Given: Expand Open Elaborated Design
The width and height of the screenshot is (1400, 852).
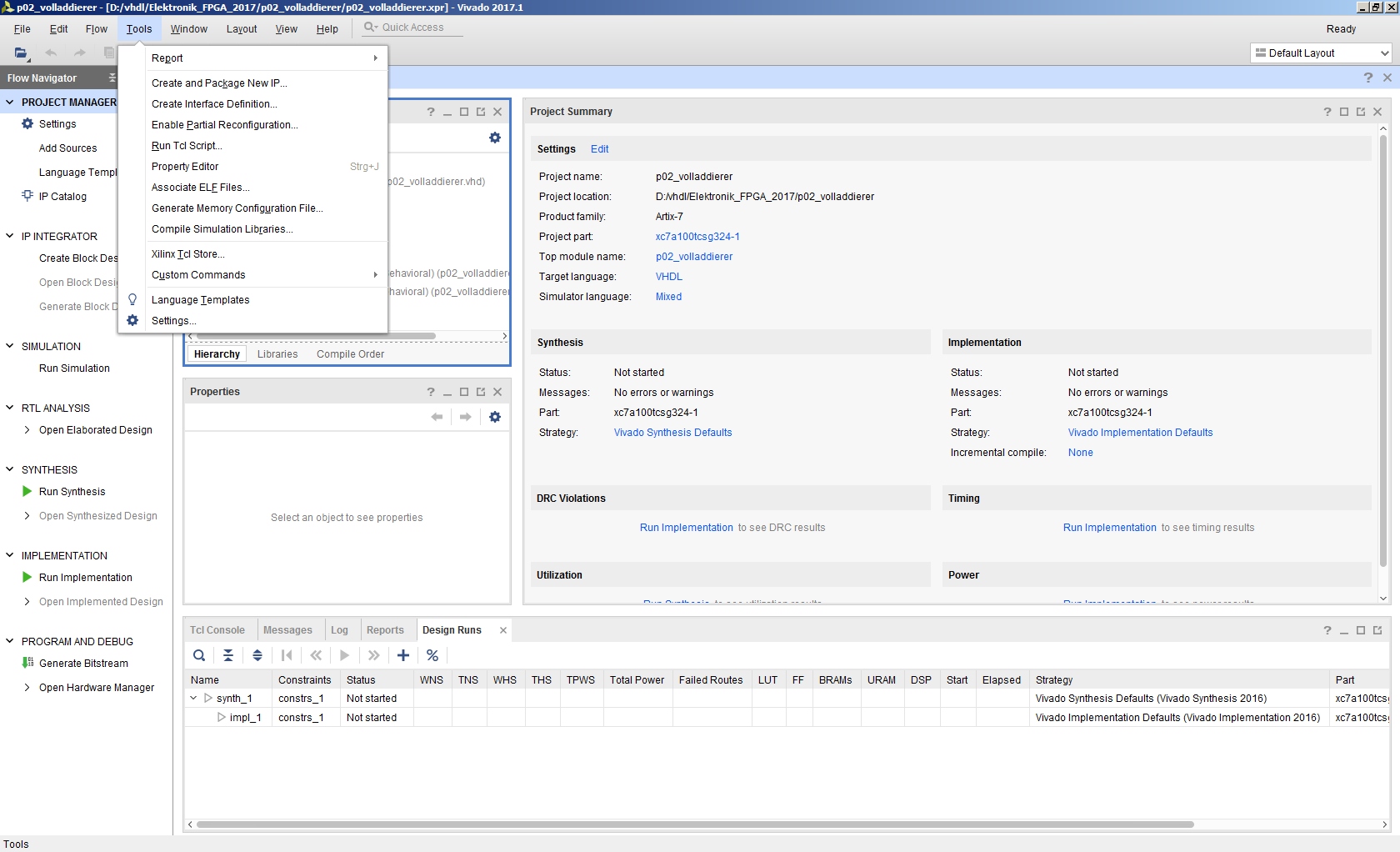Looking at the screenshot, I should click(x=27, y=430).
